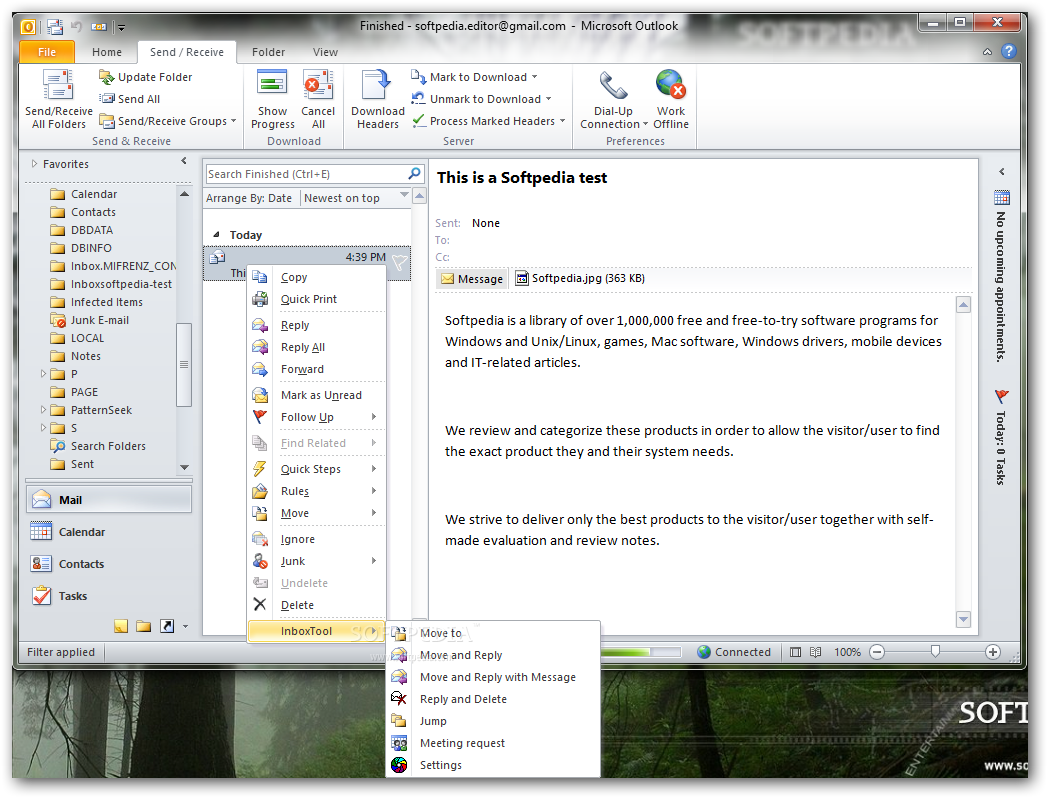Switch to normal view icon in status bar
This screenshot has width=1048, height=798.
click(x=795, y=652)
